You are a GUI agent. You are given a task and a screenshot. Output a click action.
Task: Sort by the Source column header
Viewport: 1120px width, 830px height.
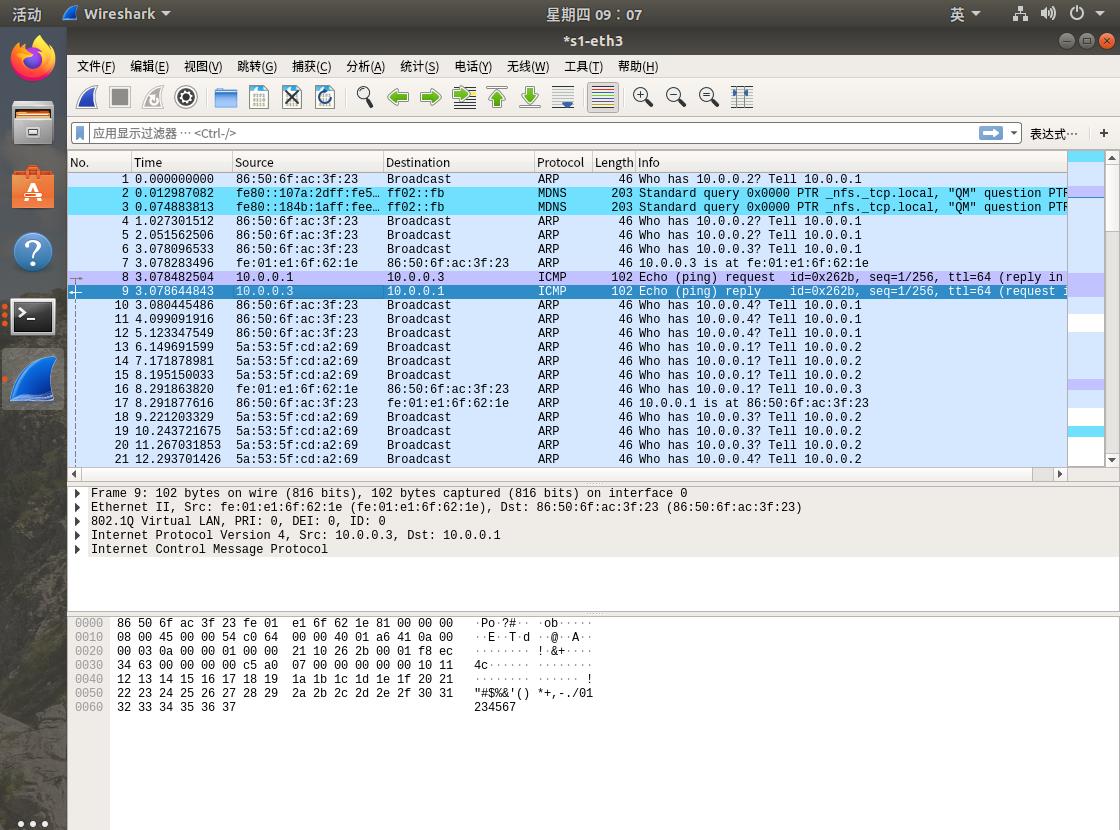click(308, 162)
